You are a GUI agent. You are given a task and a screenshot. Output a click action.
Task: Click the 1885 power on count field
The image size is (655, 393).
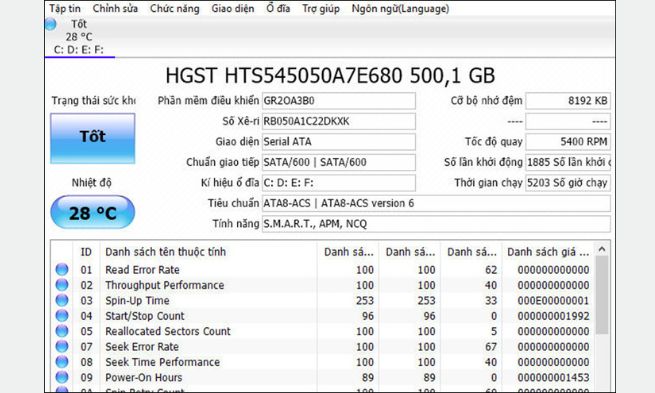(x=568, y=162)
